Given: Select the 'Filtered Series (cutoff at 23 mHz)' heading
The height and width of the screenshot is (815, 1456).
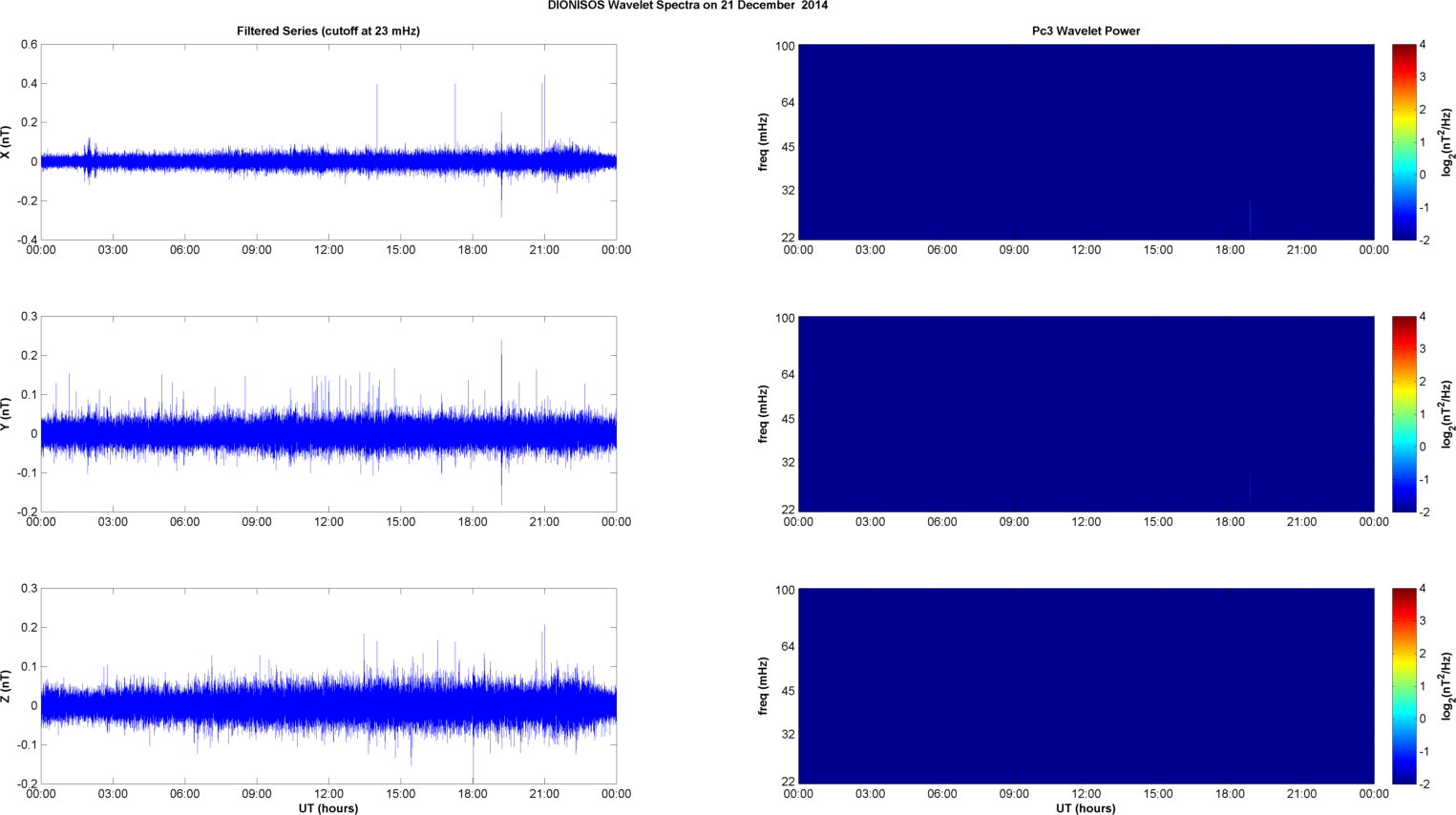Looking at the screenshot, I should pyautogui.click(x=328, y=31).
